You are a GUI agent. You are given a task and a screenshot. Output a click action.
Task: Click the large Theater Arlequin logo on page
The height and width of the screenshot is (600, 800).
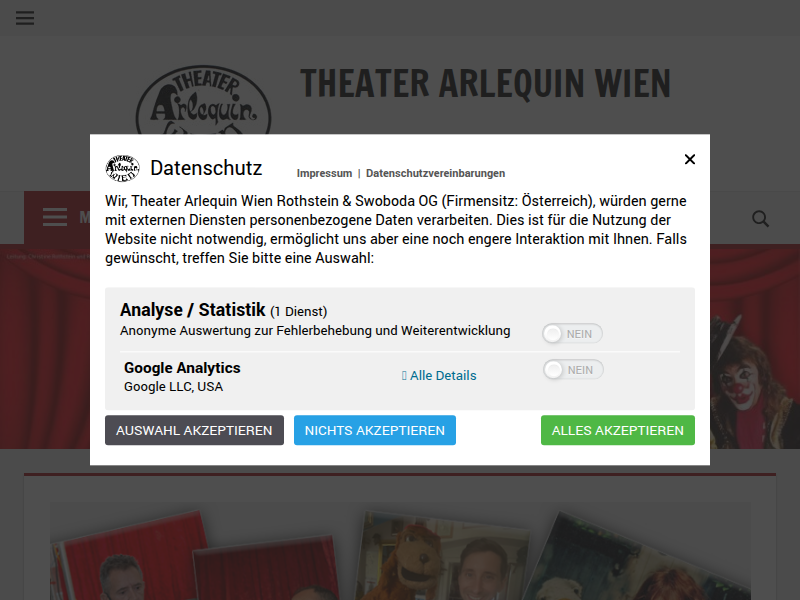(204, 100)
